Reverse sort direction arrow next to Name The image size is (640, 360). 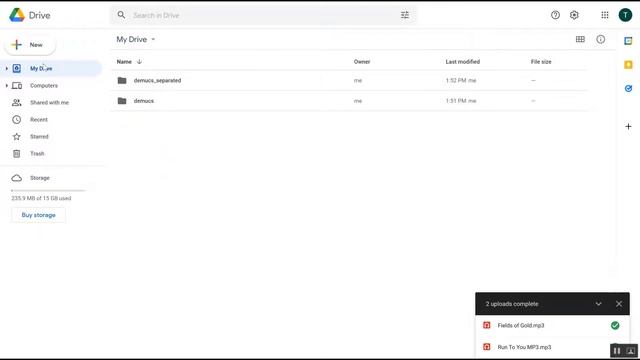pyautogui.click(x=139, y=62)
